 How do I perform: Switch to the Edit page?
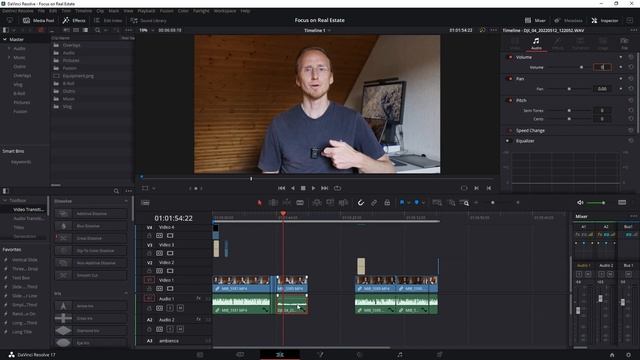coord(280,355)
